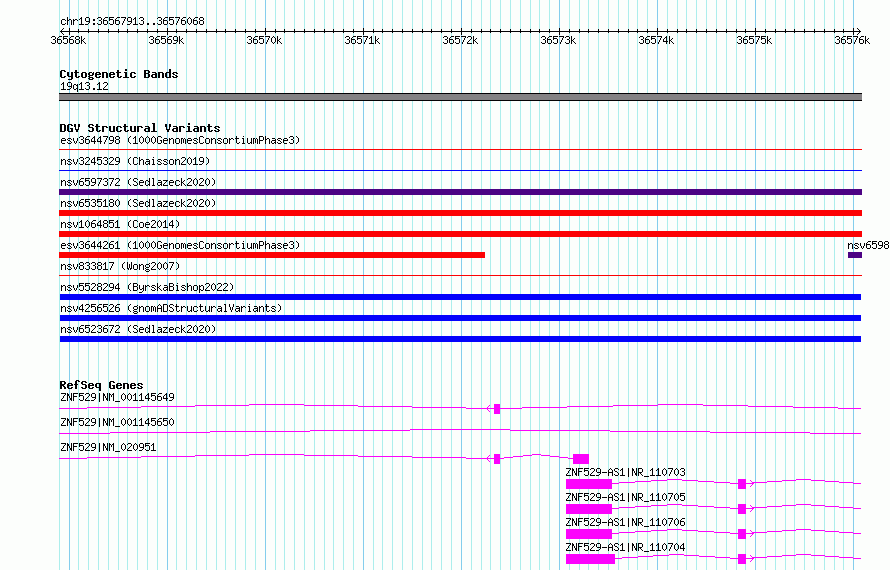The width and height of the screenshot is (890, 570).
Task: Click the purple nsv6597372 variant bar
Action: point(460,192)
